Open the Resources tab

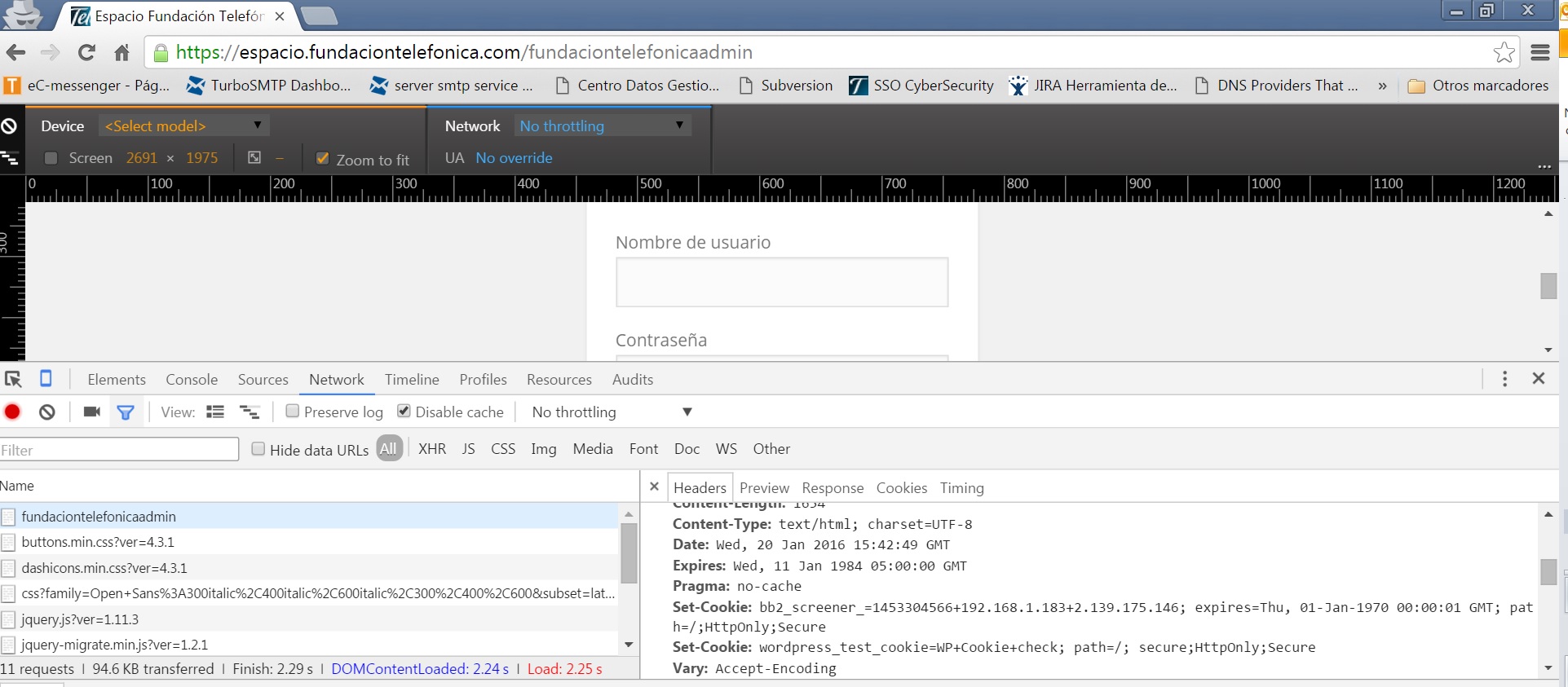(x=559, y=379)
